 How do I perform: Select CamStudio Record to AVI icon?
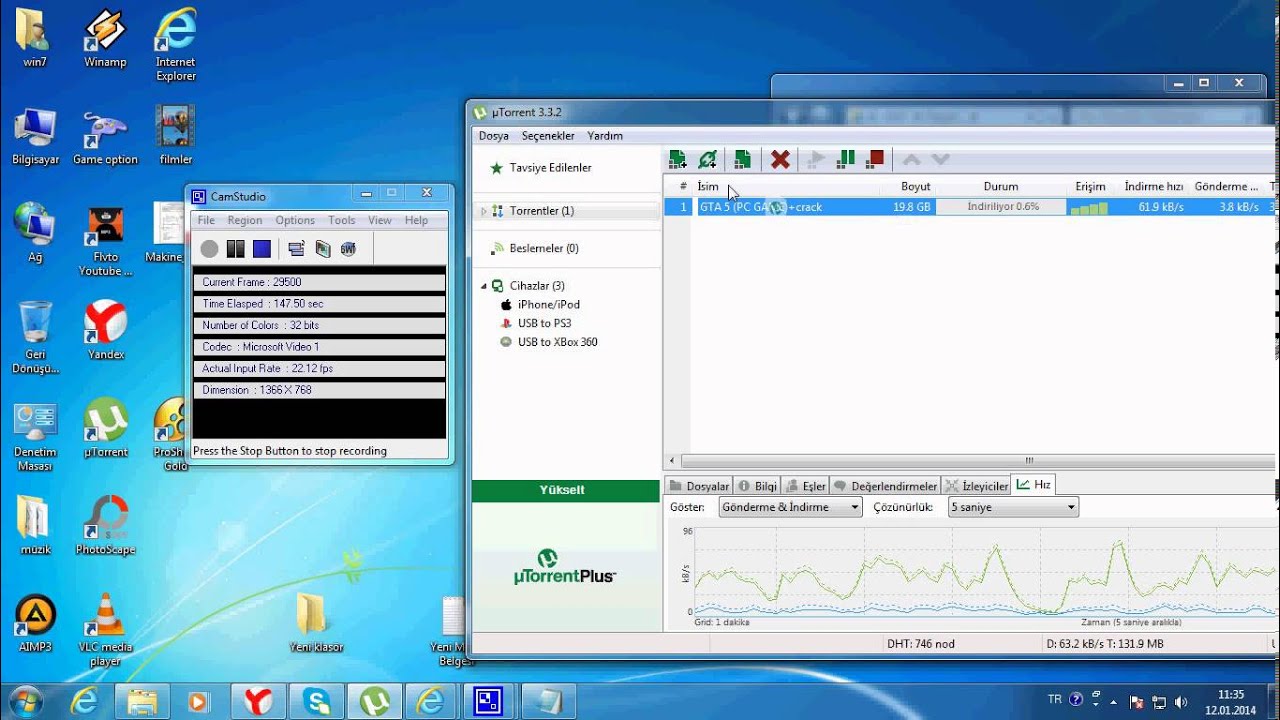coord(322,249)
